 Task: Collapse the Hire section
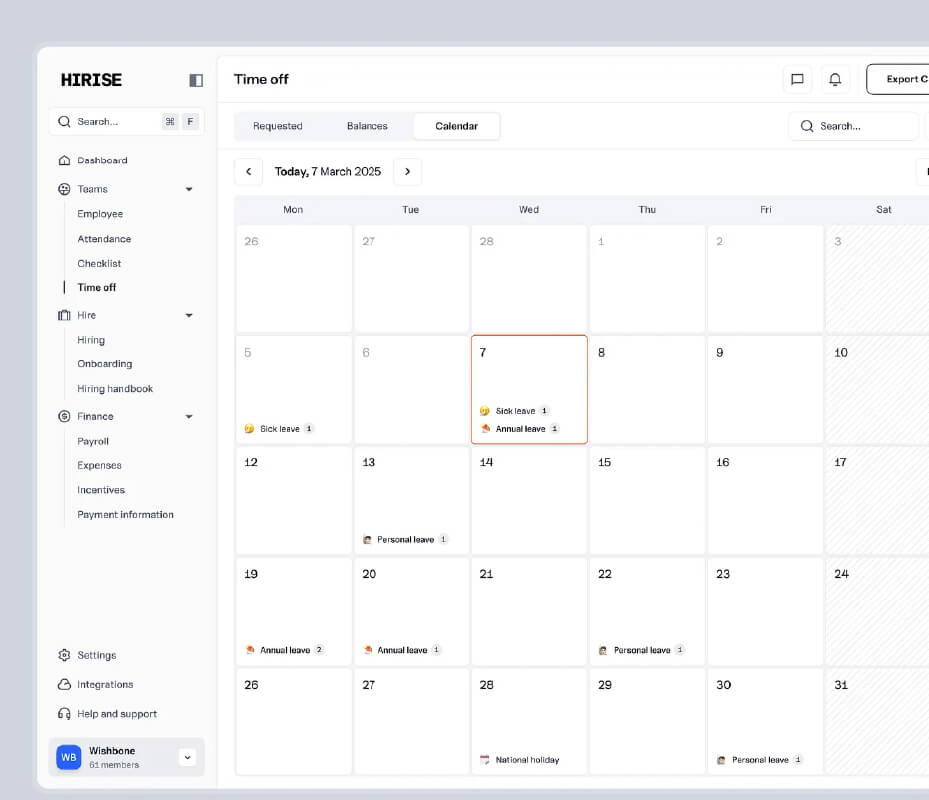tap(189, 315)
